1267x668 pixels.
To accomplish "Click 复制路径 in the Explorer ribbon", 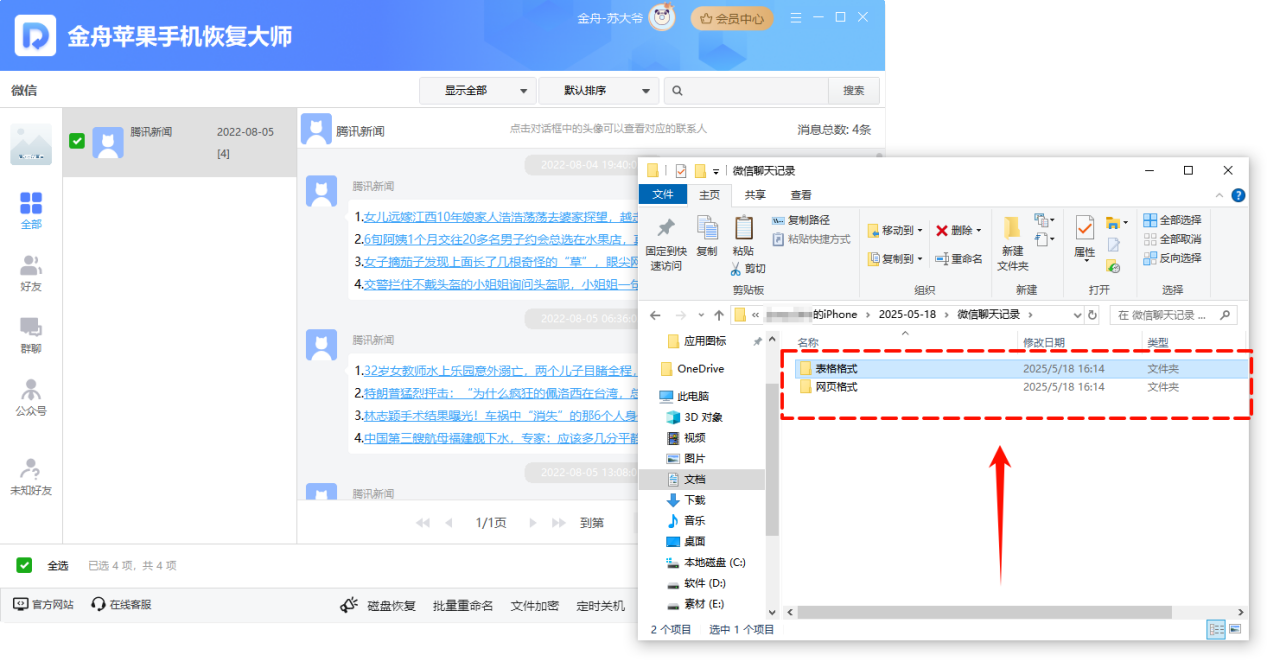I will point(801,220).
